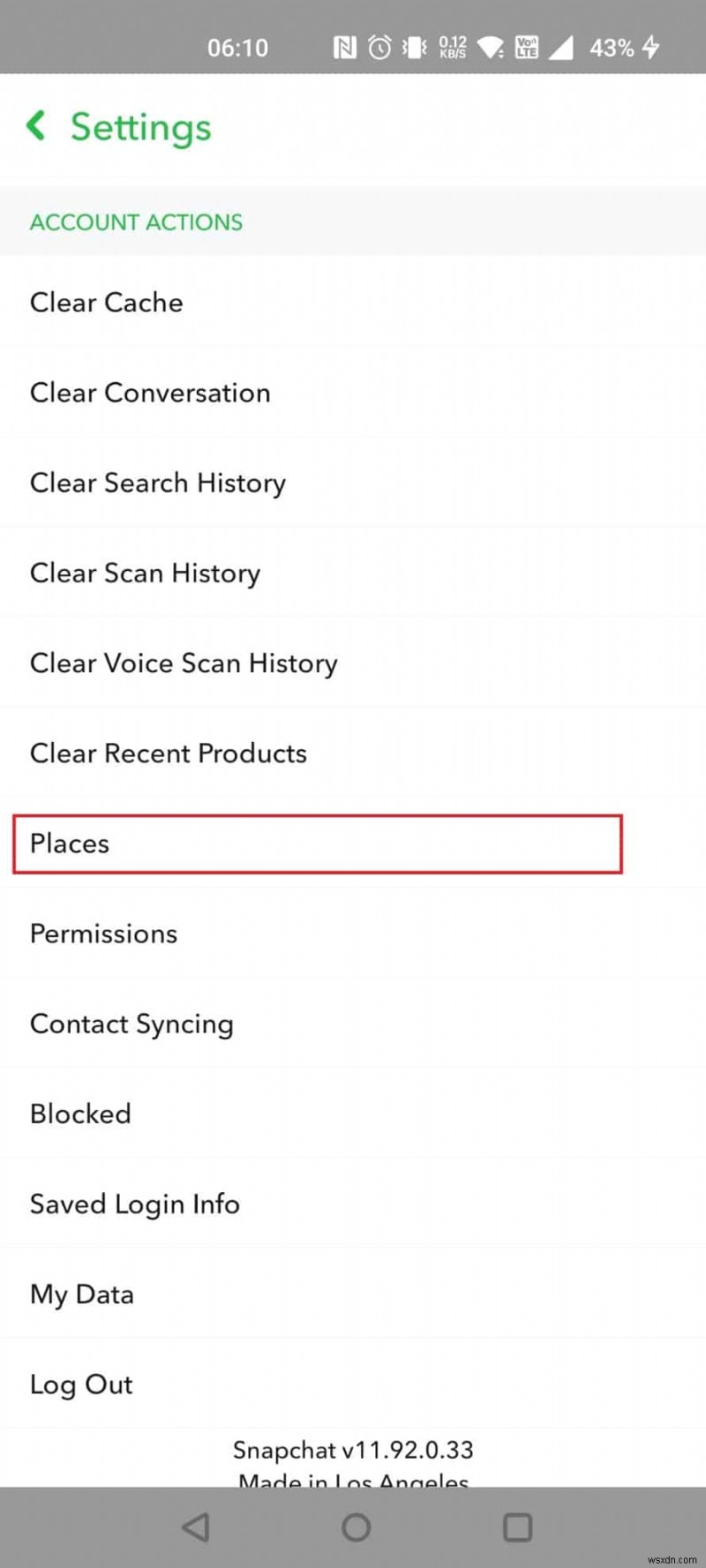Tap the green back arrow icon
Viewport: 706px width, 1568px height.
coord(36,126)
